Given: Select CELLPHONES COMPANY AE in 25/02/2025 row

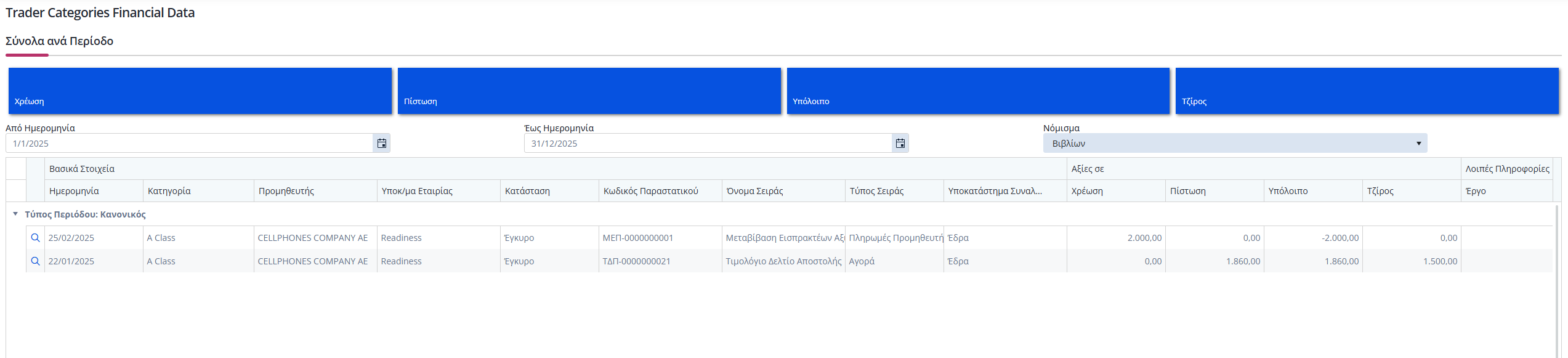Looking at the screenshot, I should coord(315,238).
